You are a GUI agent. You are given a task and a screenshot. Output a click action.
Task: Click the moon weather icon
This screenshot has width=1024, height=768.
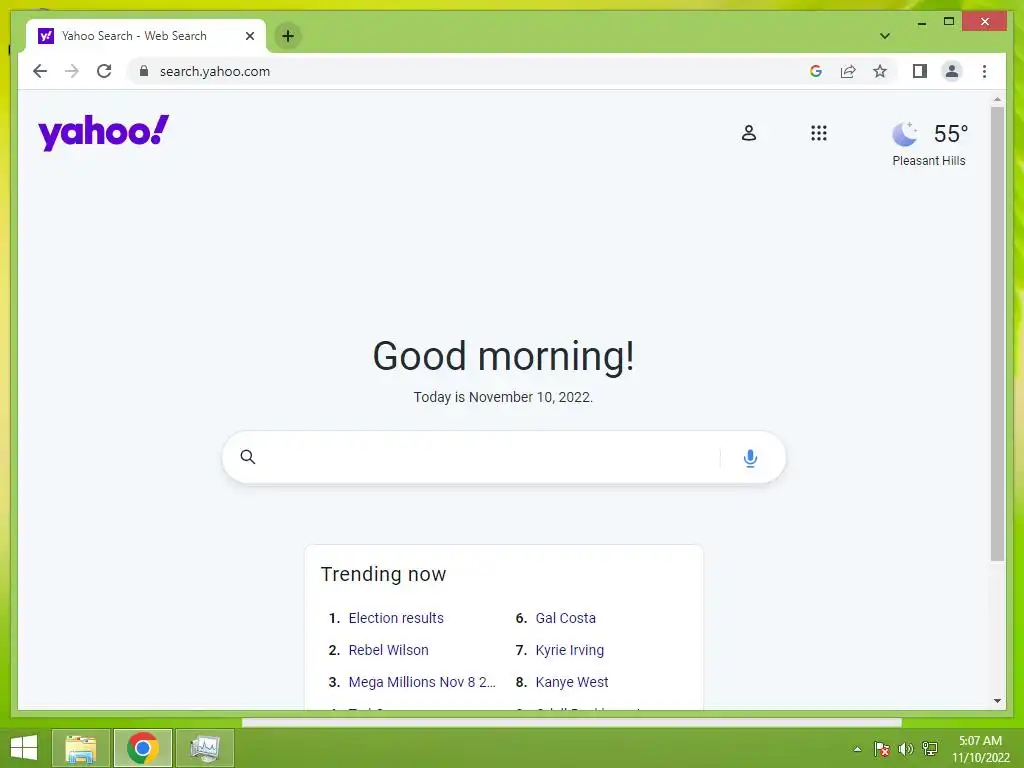click(904, 134)
